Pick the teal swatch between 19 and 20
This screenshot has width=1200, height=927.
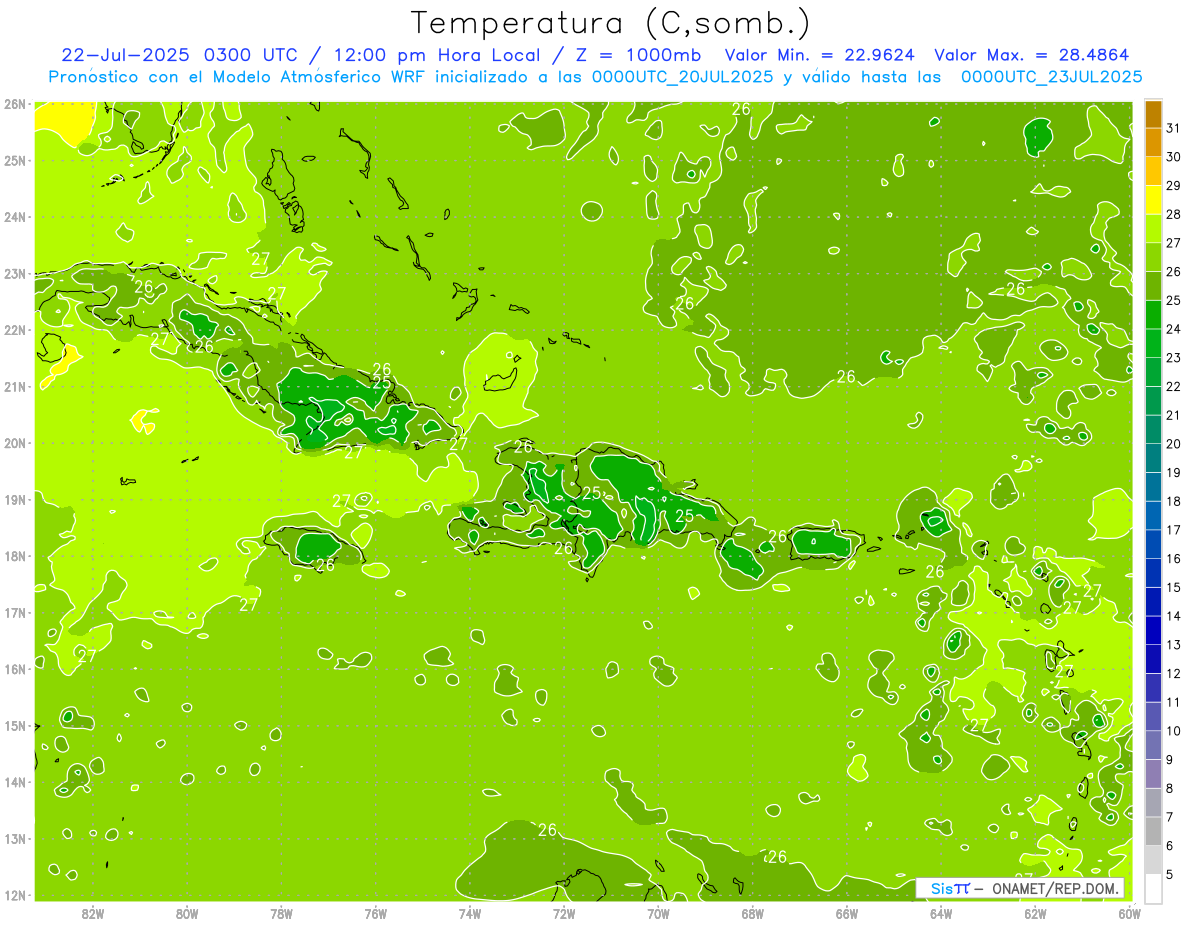pos(1153,458)
